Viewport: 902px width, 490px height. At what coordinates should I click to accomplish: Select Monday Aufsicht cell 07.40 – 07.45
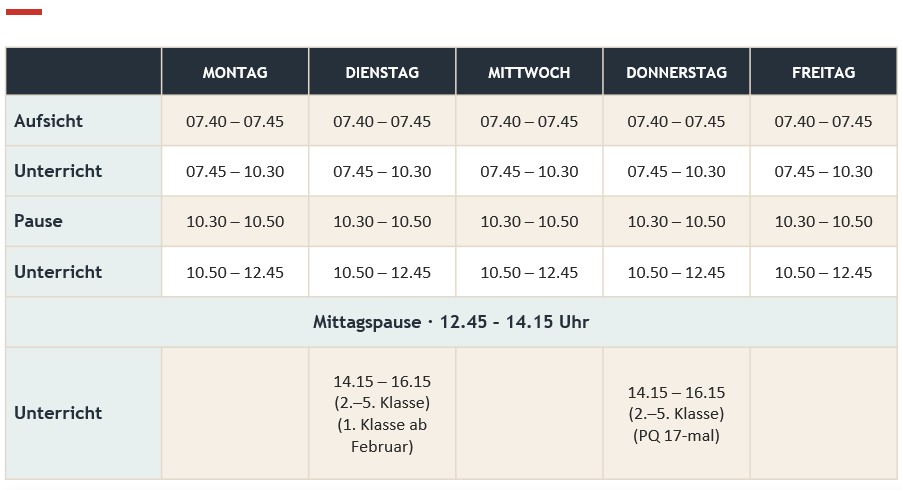click(x=235, y=121)
